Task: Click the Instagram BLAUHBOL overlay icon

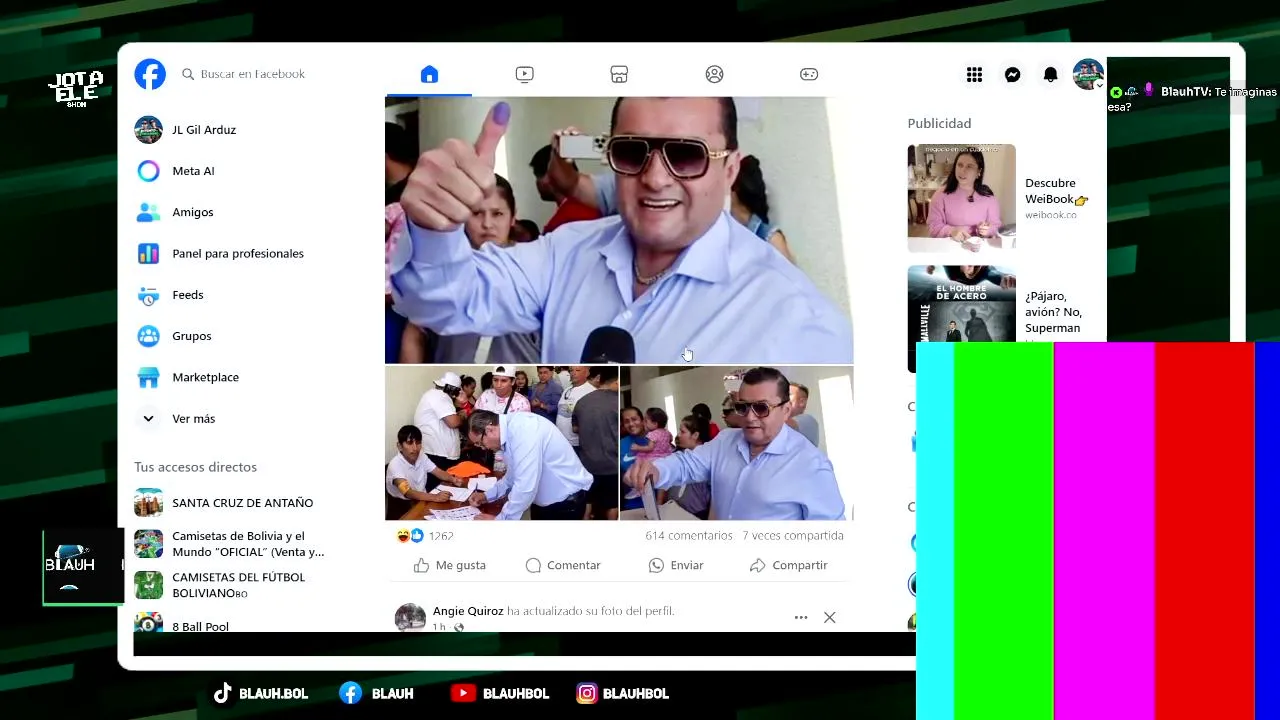Action: point(587,693)
